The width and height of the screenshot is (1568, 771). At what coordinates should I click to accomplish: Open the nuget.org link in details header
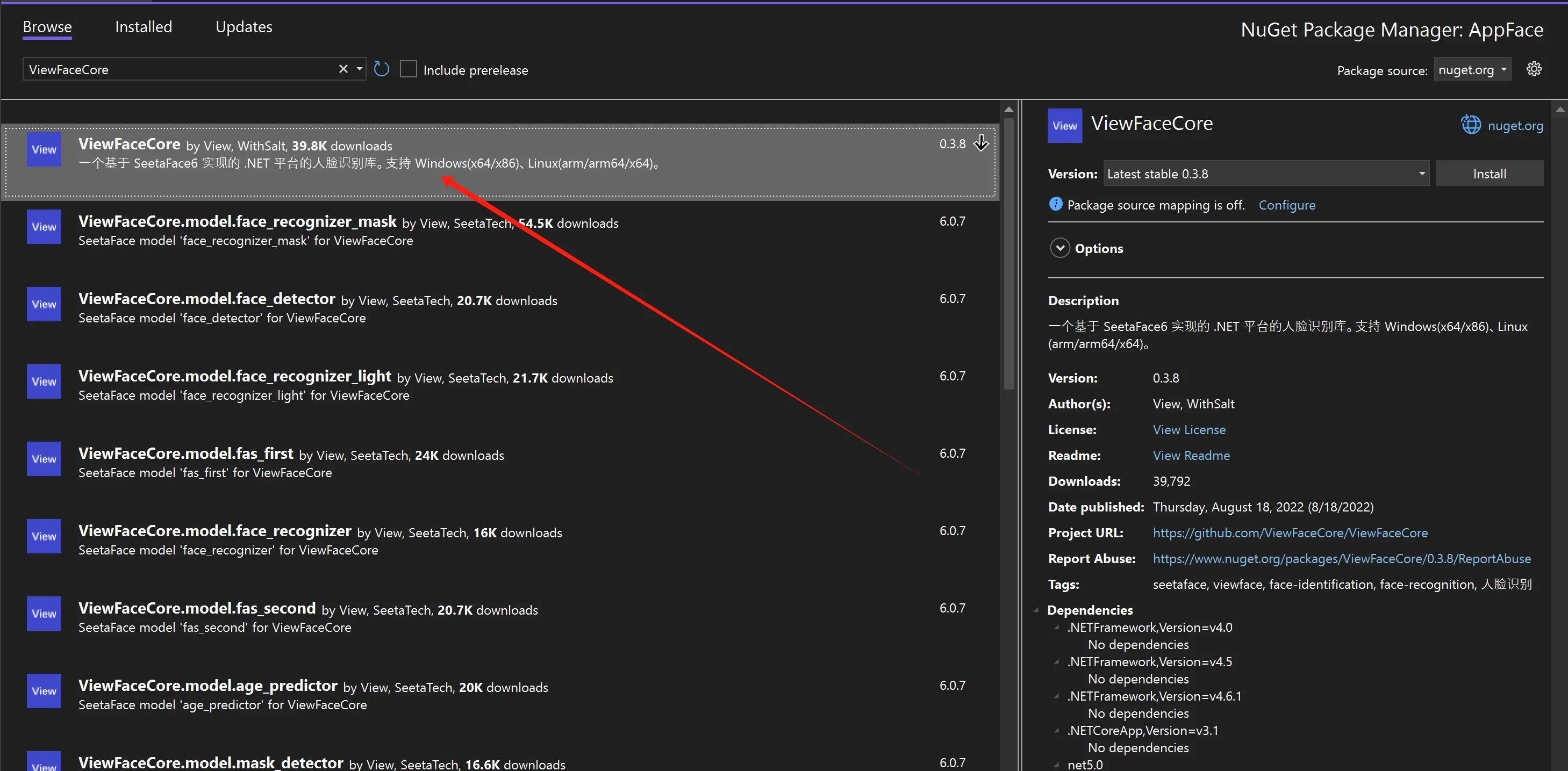(x=1515, y=126)
